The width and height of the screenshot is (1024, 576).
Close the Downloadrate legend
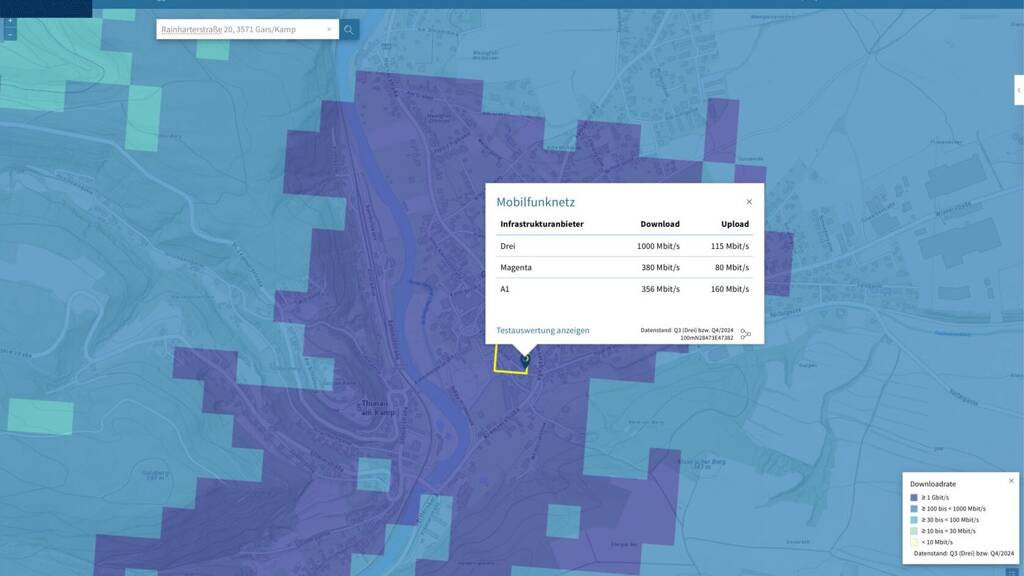click(x=1010, y=481)
